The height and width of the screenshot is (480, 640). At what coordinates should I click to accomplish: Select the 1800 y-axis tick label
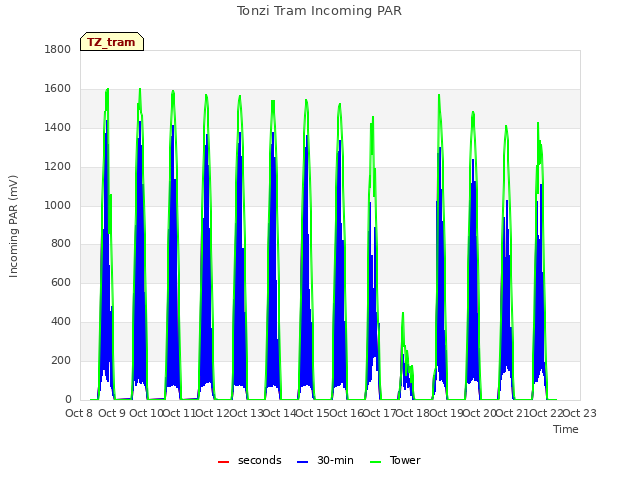point(58,49)
